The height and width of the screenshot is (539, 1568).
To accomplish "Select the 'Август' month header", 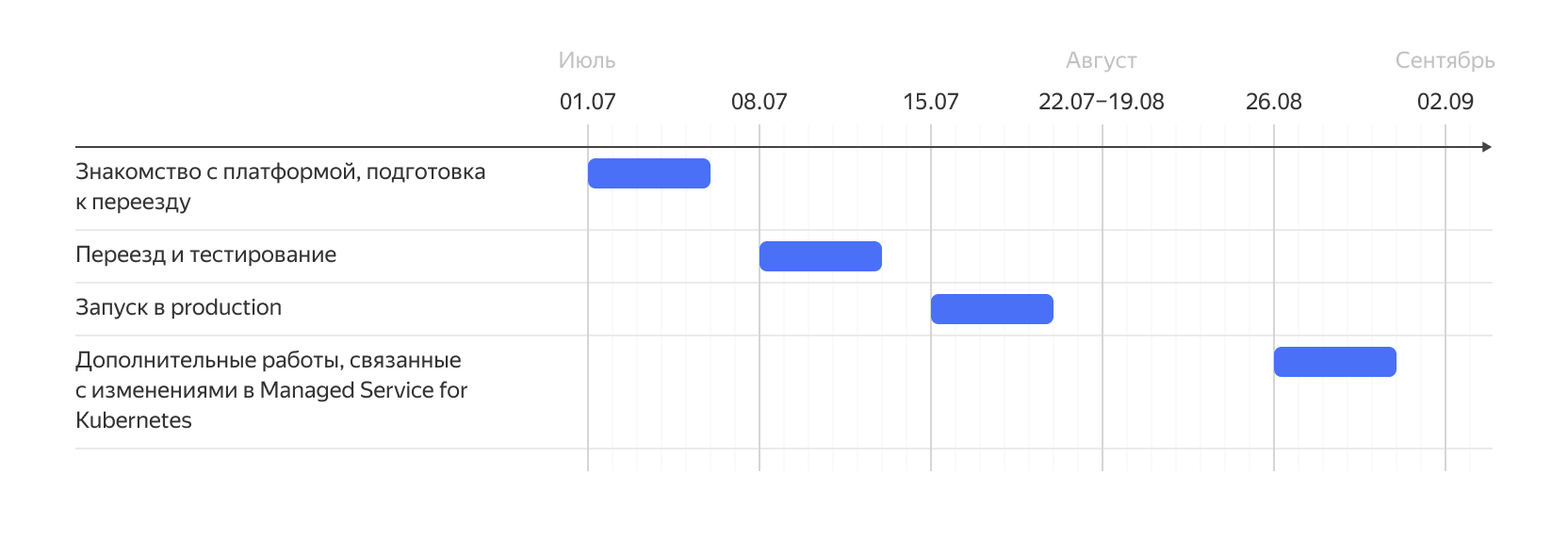I will pos(1101,60).
